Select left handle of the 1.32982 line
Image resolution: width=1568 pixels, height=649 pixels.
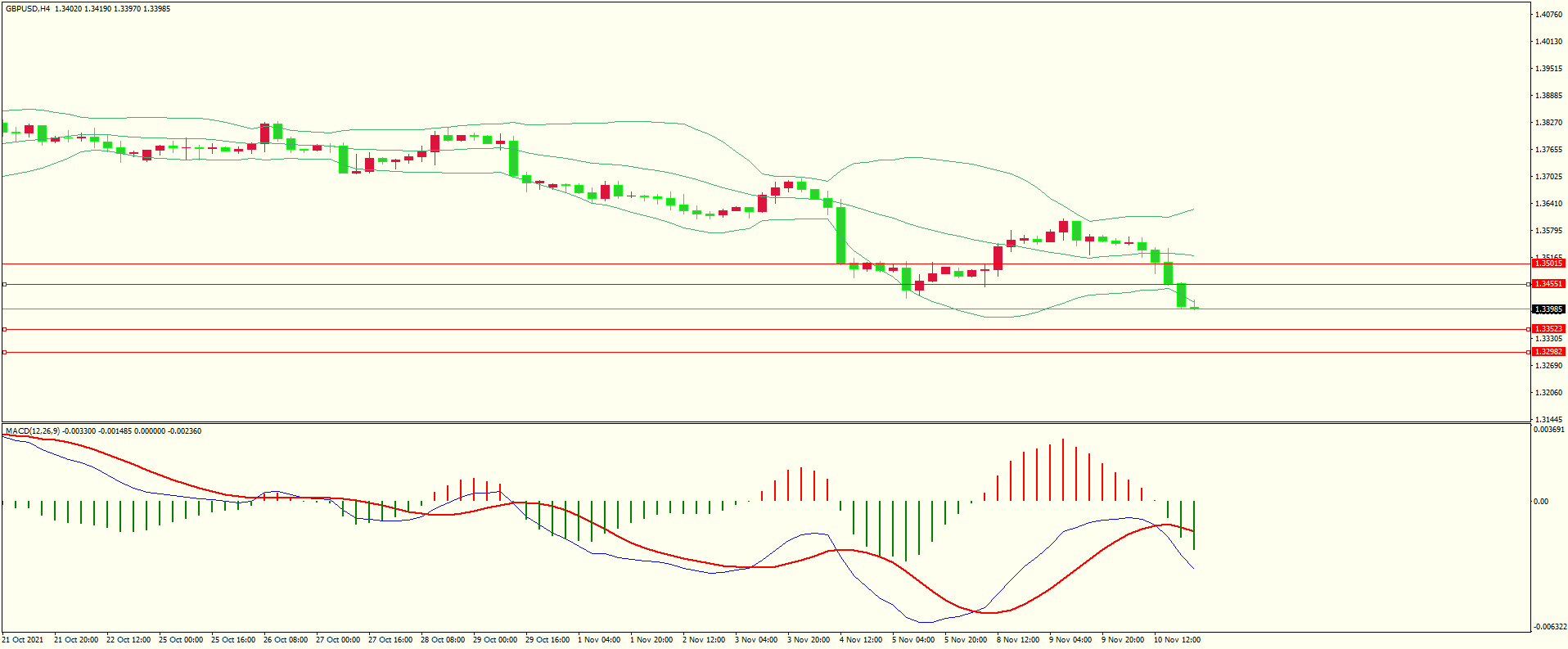coord(5,352)
